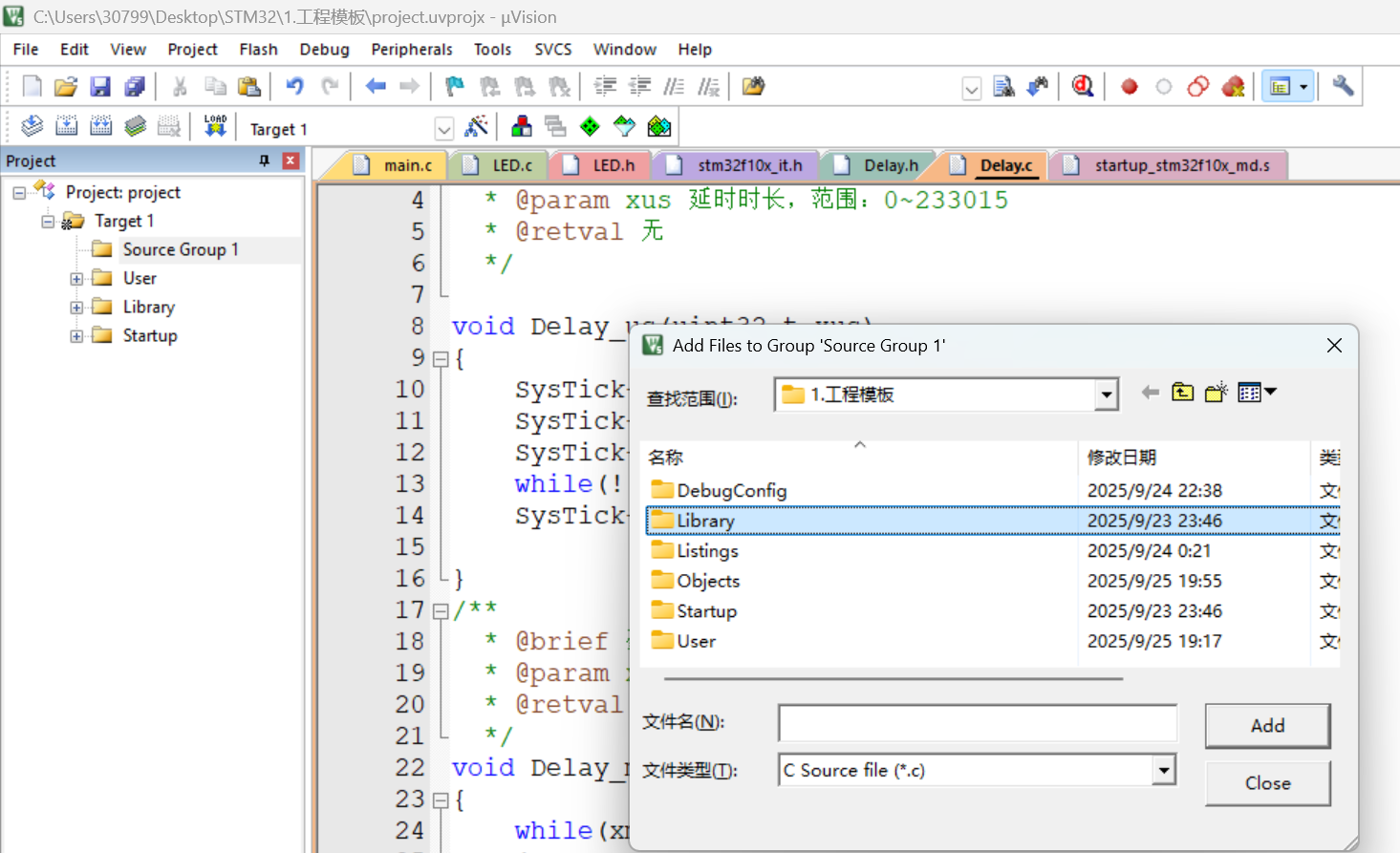Start the debug session via magnifier d icon
1400x853 pixels.
(x=1083, y=87)
